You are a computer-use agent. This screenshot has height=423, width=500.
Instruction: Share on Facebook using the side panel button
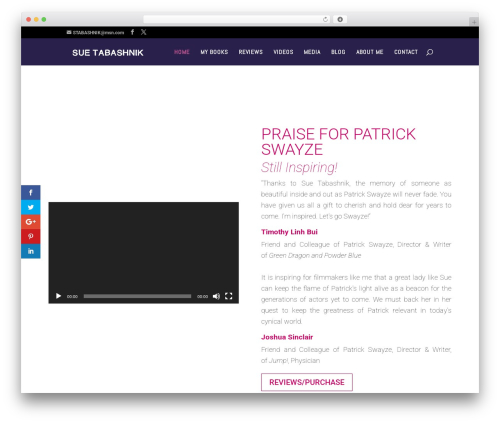[31, 192]
